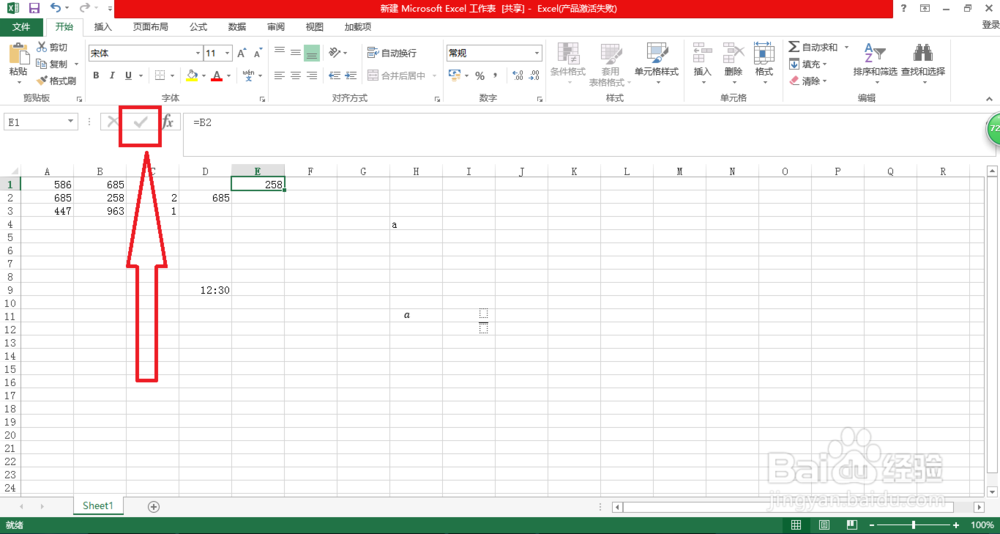This screenshot has width=1000, height=534.
Task: Open the fx insert function dialog
Action: point(168,121)
